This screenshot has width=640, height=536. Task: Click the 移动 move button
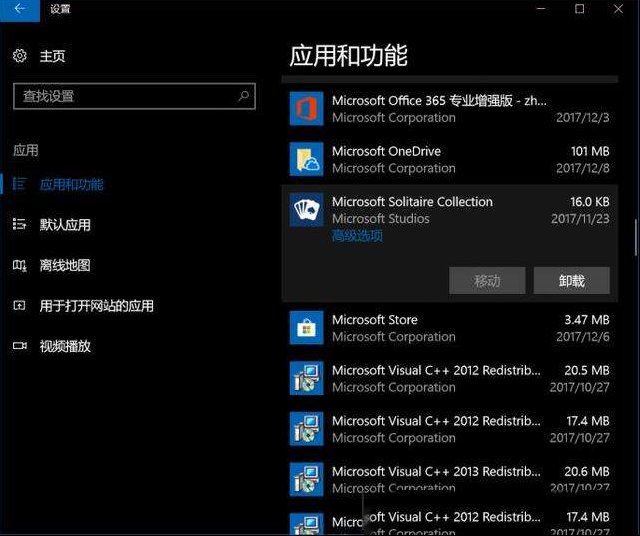pos(487,280)
